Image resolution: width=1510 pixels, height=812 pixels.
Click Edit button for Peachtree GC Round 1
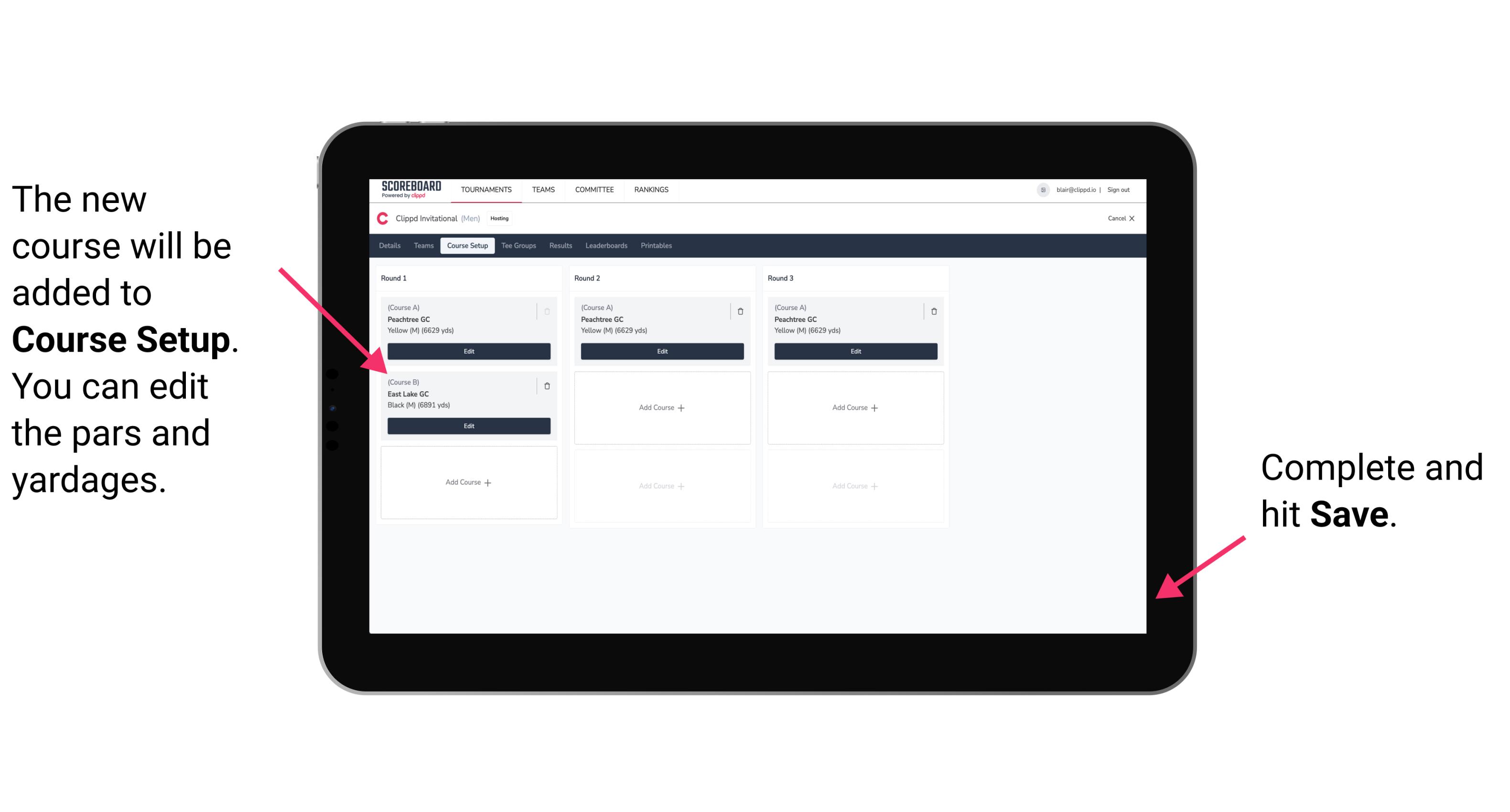[468, 351]
